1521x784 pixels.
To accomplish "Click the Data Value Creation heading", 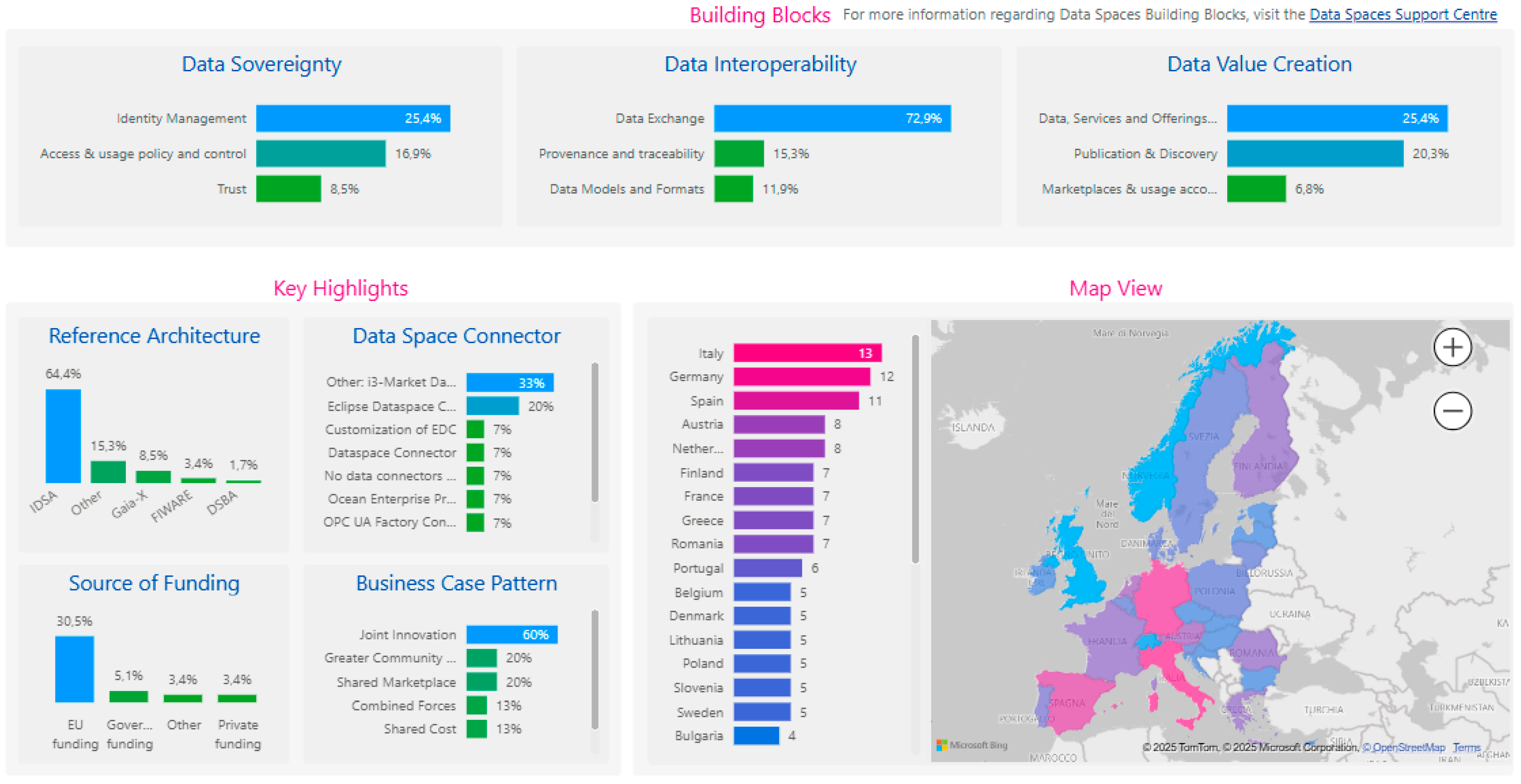I will (x=1259, y=64).
